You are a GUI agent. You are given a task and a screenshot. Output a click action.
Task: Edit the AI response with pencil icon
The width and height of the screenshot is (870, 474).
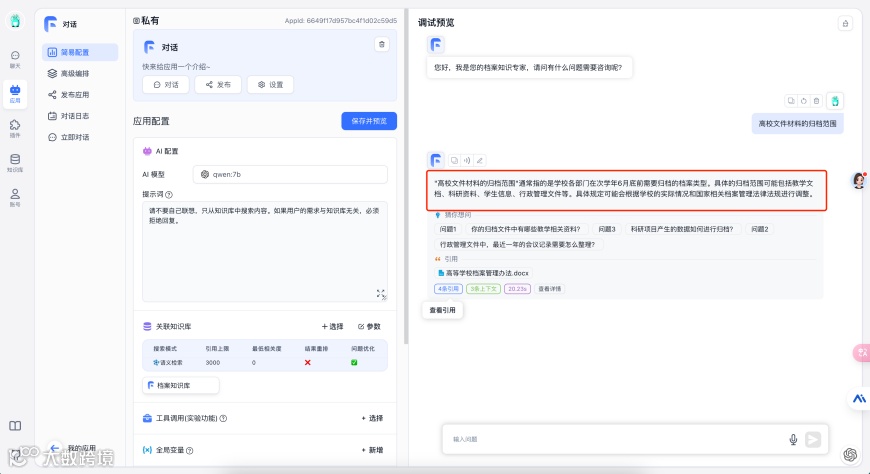tap(479, 160)
